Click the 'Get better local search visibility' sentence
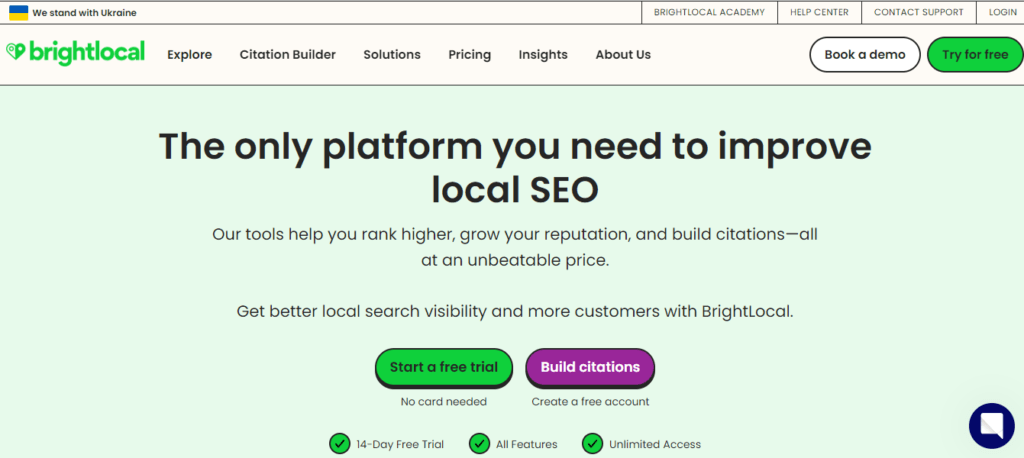The height and width of the screenshot is (458, 1024). (515, 311)
